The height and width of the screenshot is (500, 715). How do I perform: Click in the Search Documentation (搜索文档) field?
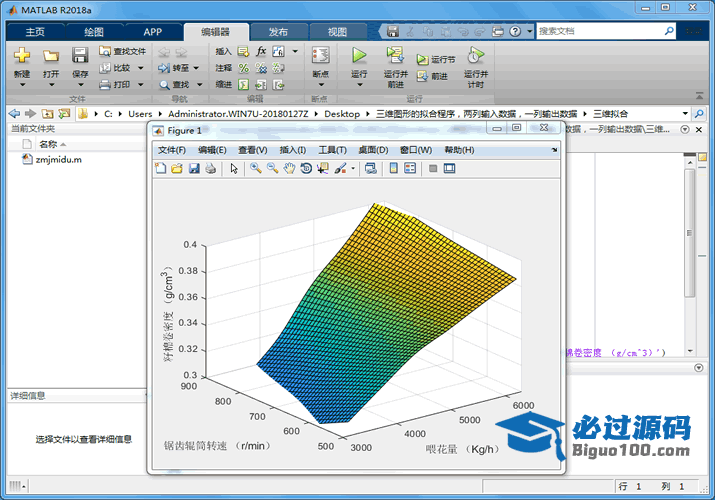tap(600, 31)
